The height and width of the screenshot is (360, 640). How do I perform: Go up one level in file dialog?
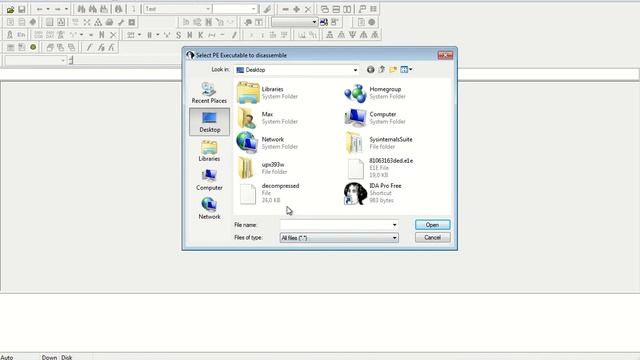(382, 70)
